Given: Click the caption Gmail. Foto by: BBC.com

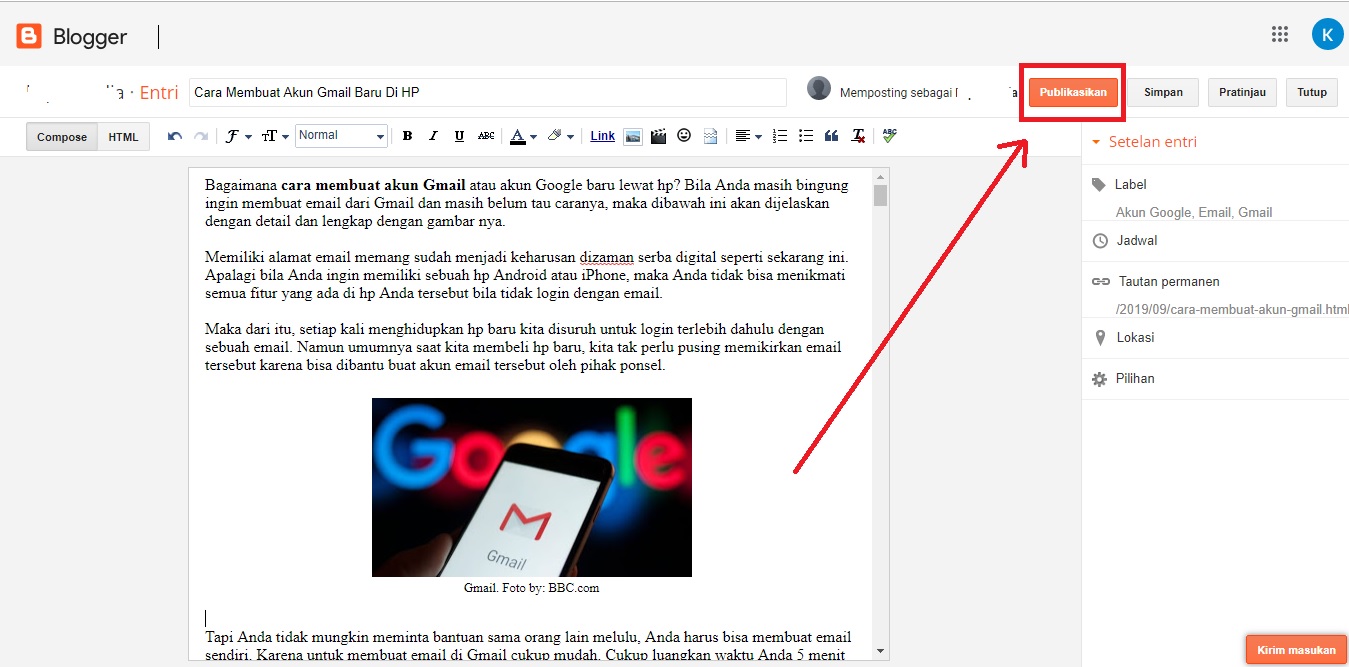Looking at the screenshot, I should point(532,588).
